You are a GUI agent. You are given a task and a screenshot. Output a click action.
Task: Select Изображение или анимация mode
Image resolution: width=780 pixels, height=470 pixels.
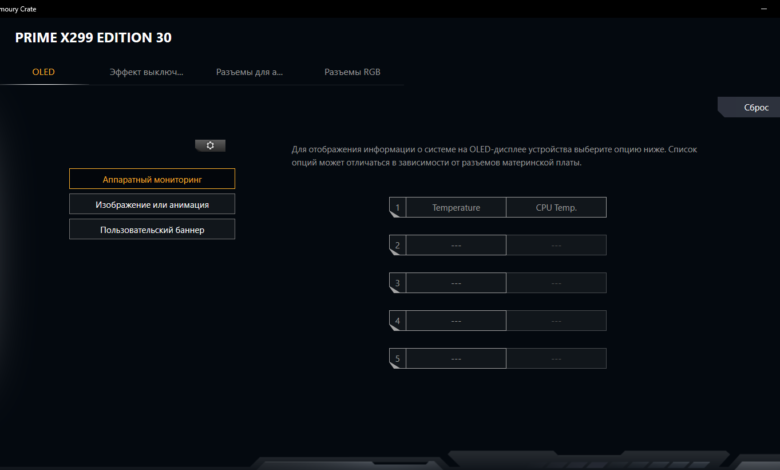pos(152,204)
